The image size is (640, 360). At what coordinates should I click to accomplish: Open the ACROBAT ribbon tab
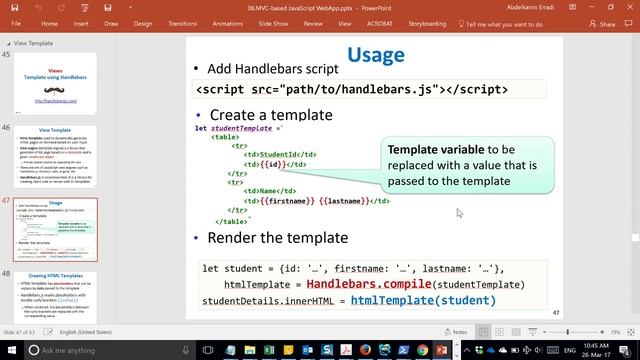coord(380,24)
